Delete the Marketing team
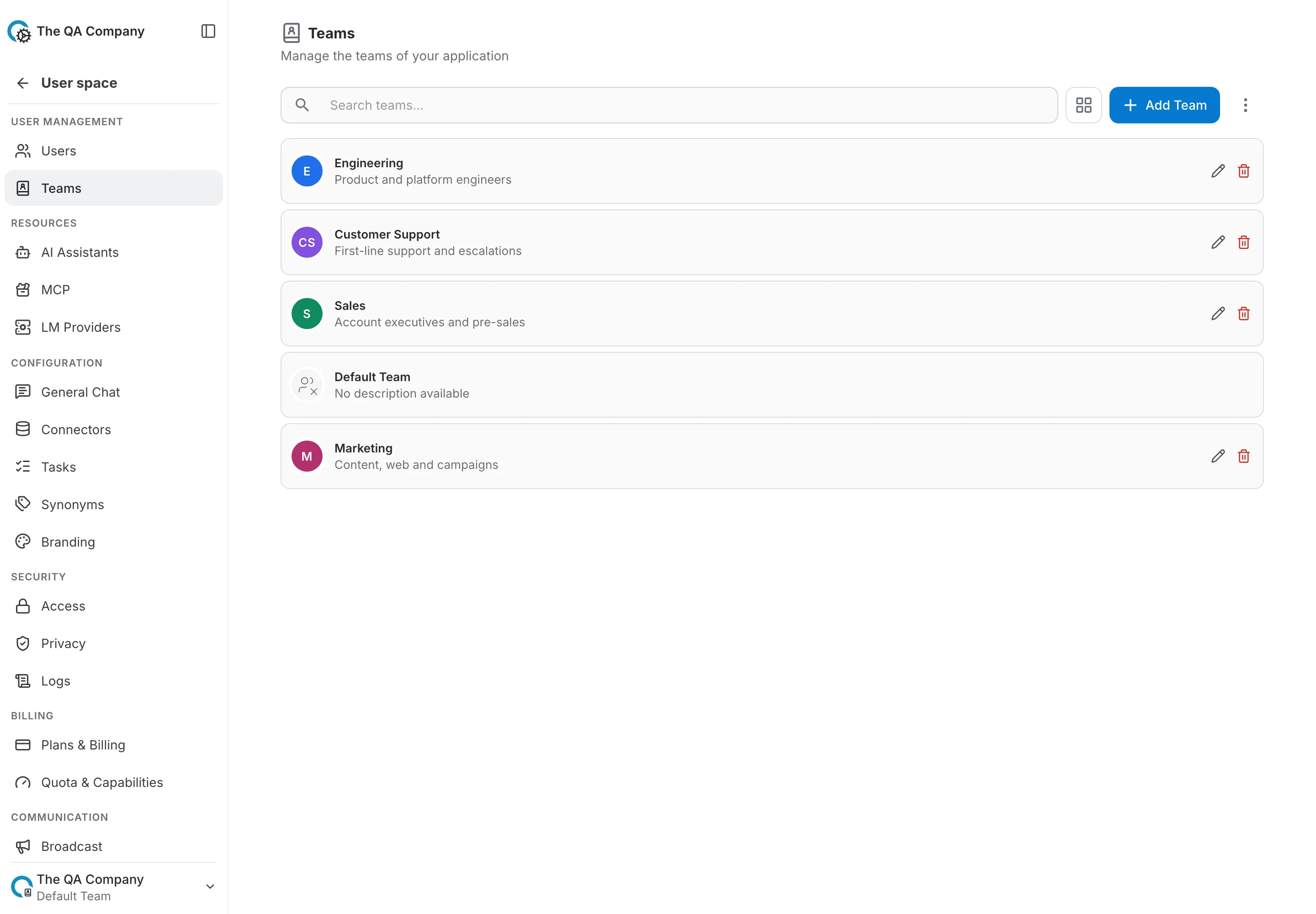Viewport: 1316px width, 914px height. (1243, 457)
